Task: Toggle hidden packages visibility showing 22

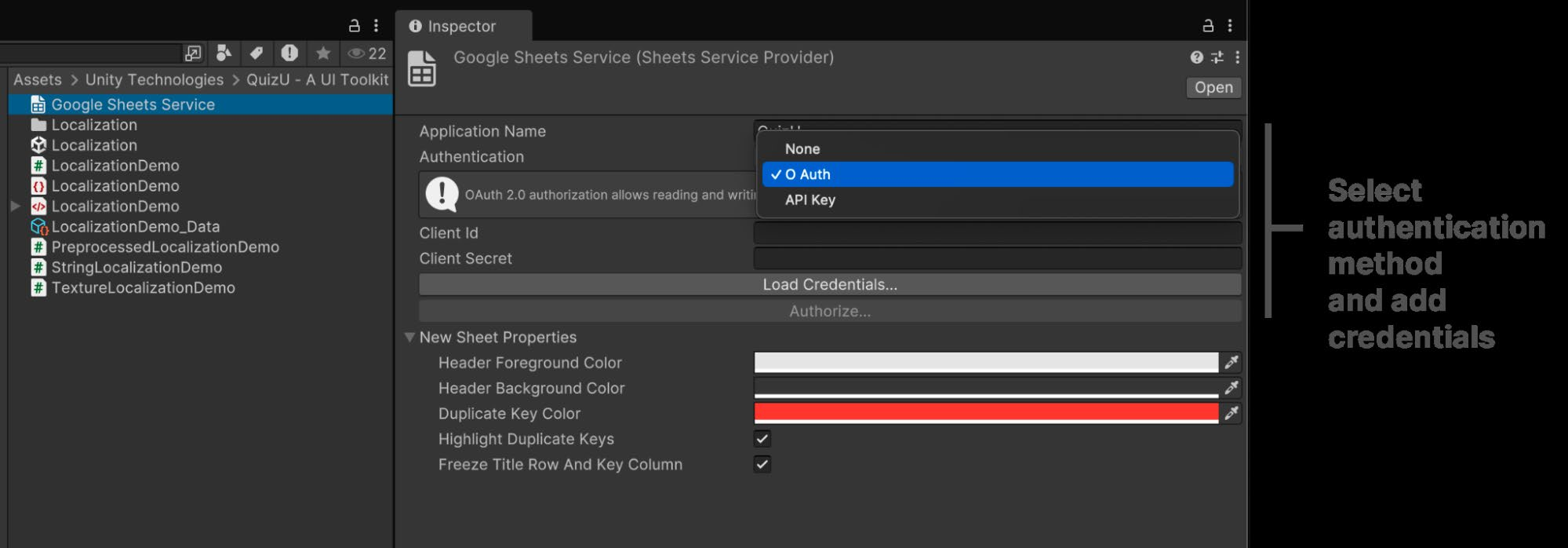Action: (x=367, y=53)
